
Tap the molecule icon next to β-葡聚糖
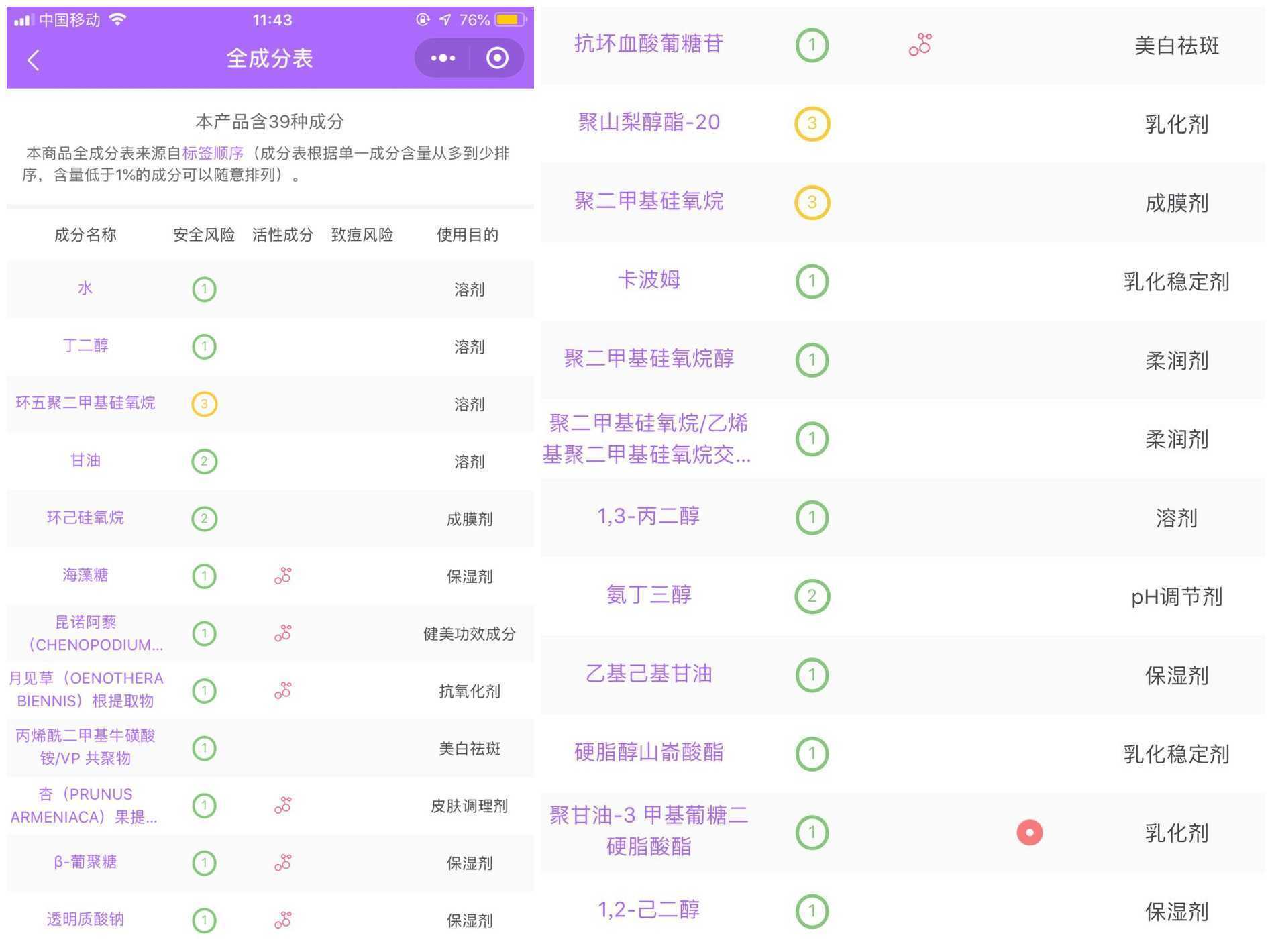tap(282, 862)
